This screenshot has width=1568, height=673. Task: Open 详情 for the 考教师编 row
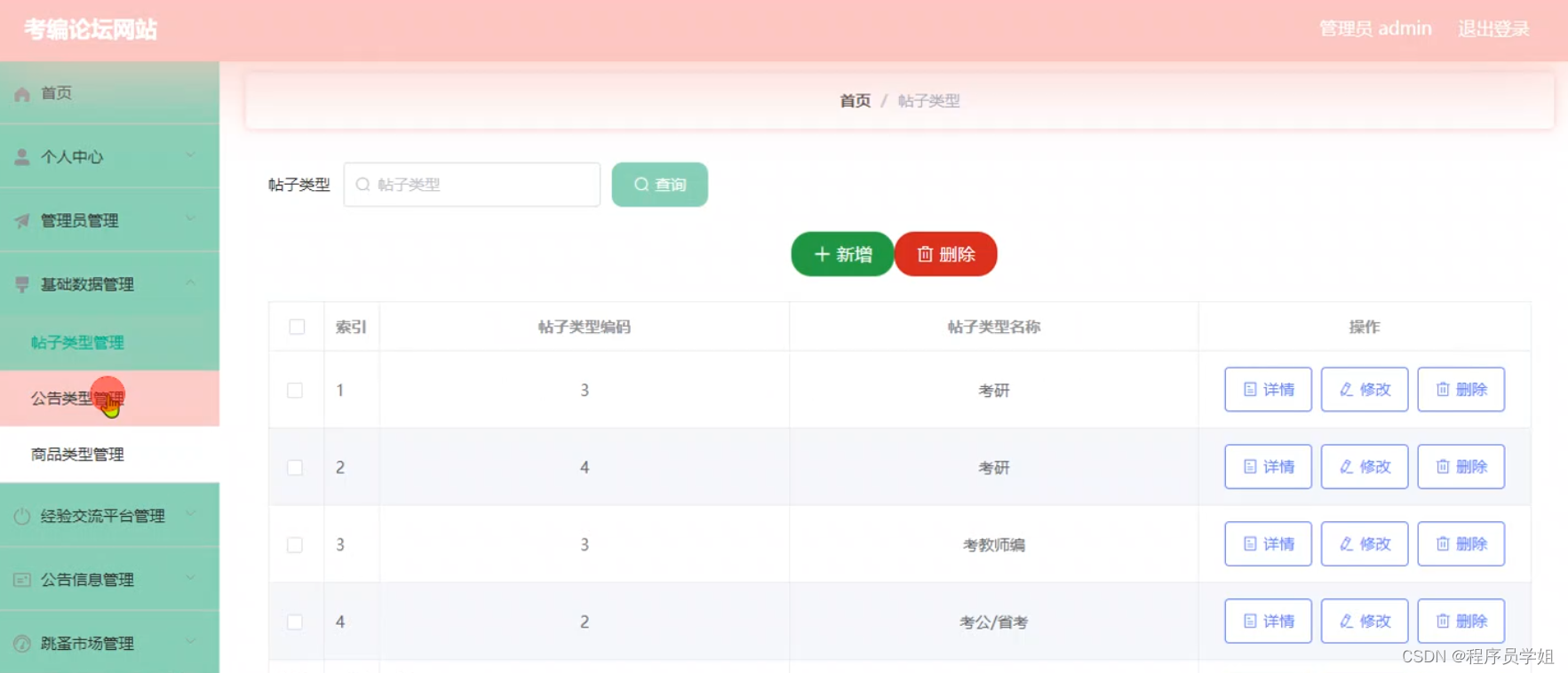[x=1268, y=544]
